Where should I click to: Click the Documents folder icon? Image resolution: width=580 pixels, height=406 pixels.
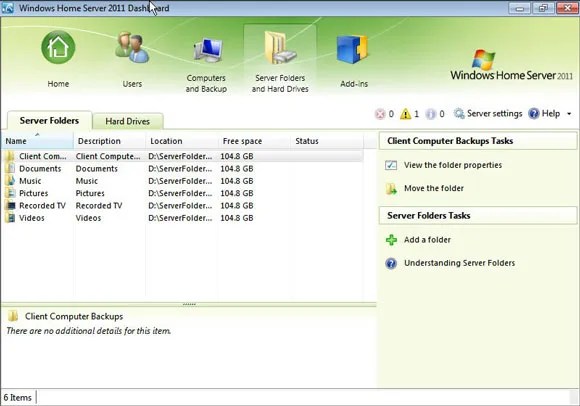click(x=10, y=169)
